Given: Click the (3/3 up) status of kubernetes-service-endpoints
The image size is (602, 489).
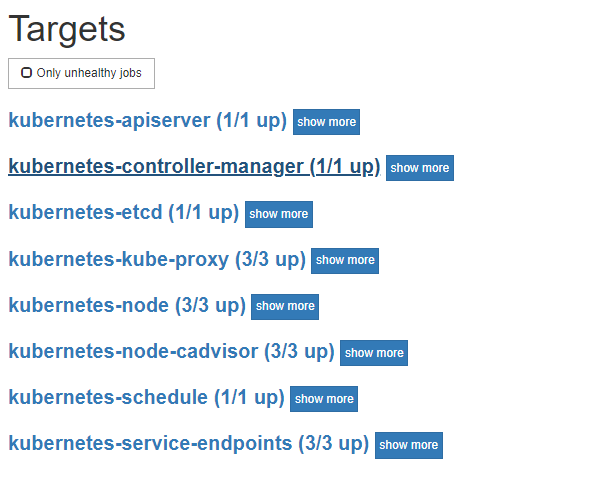Looking at the screenshot, I should point(334,443).
